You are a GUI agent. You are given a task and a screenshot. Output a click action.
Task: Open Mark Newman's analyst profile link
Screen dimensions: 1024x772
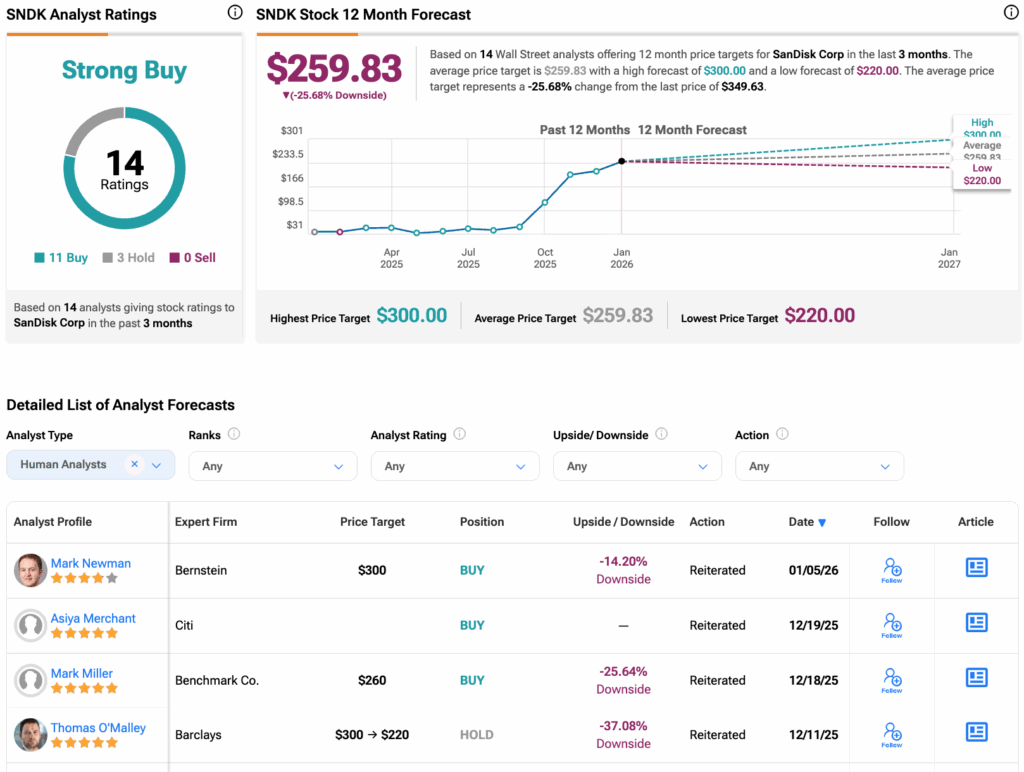tap(91, 563)
